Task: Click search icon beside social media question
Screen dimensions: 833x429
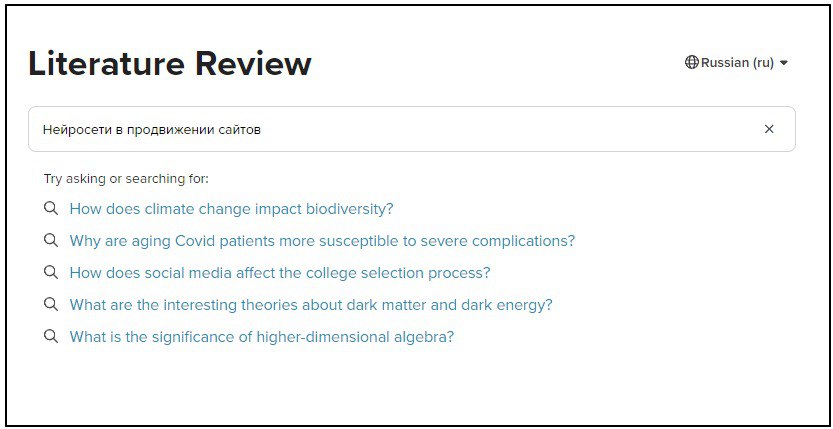Action: pos(51,273)
